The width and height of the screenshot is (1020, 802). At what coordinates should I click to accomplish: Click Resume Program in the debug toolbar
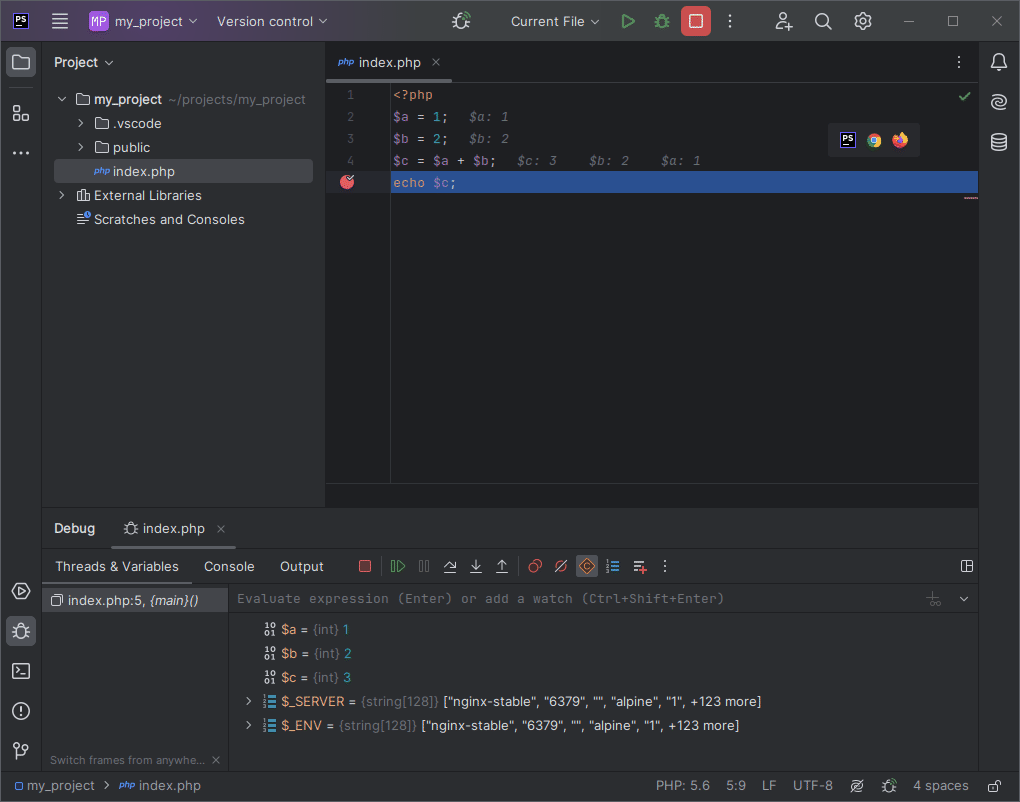(398, 566)
